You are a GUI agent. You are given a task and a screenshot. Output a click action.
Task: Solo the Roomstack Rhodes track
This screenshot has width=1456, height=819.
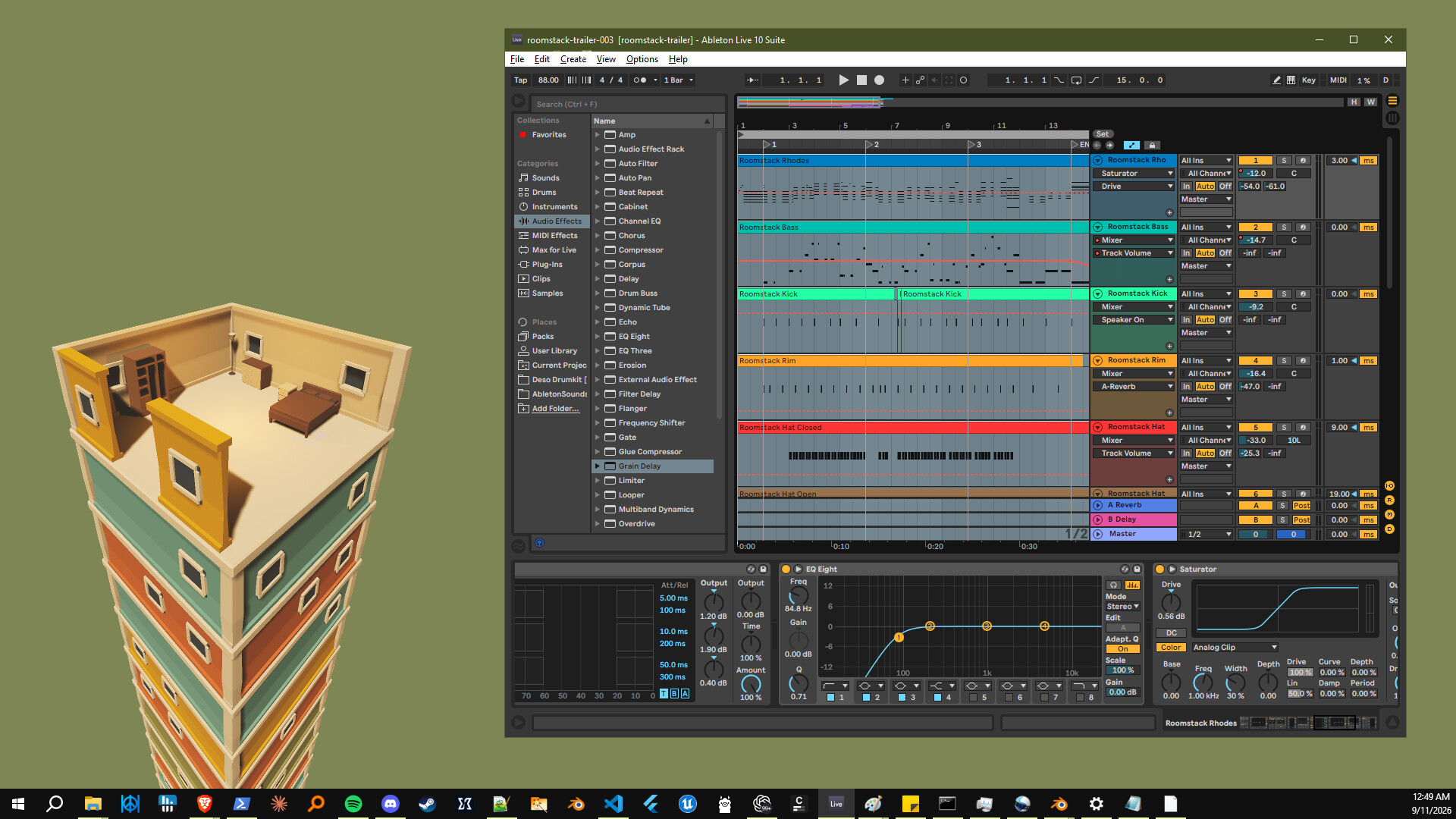click(1283, 161)
